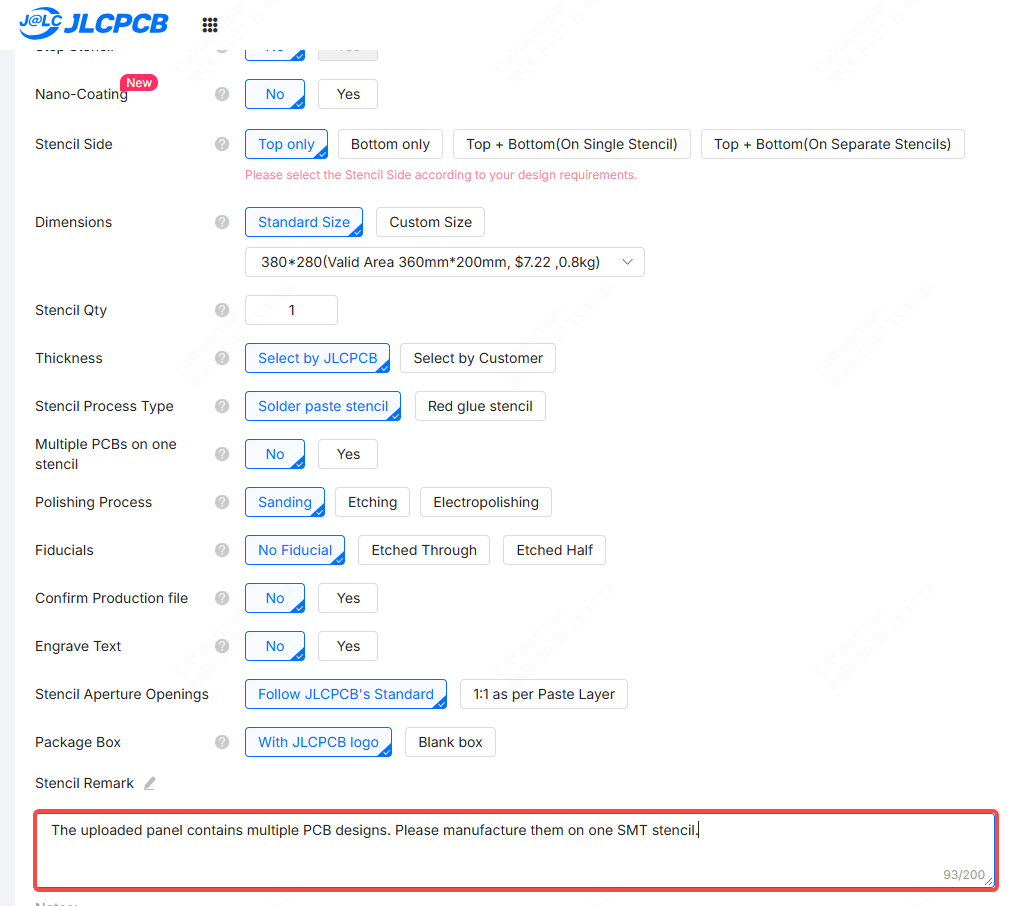Show help tooltip for Stencil Side

[x=222, y=144]
